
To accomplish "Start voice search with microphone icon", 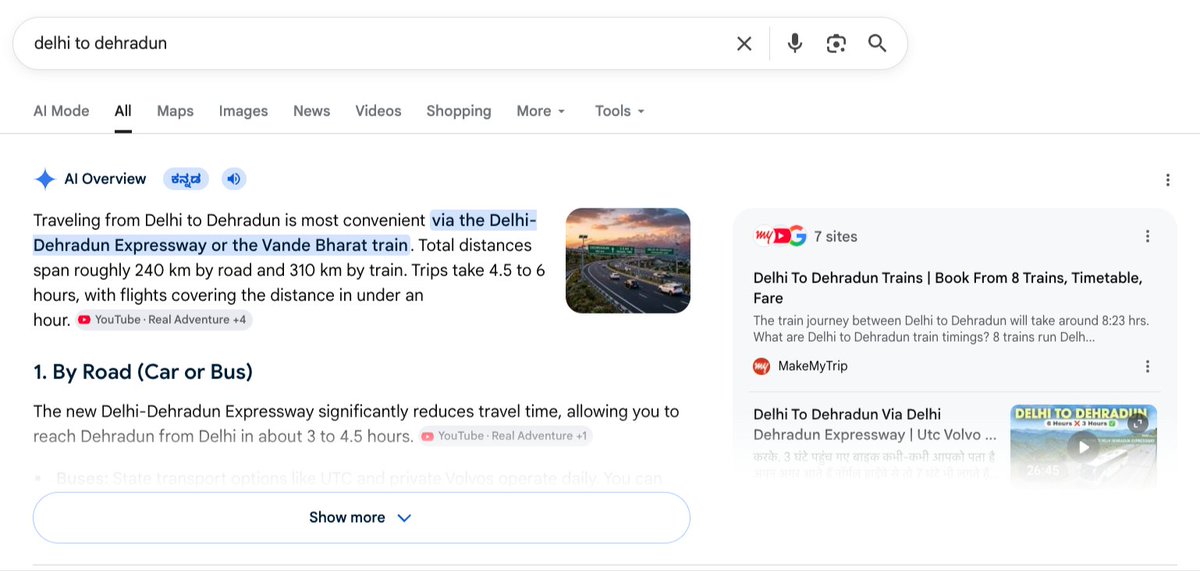I will 795,43.
